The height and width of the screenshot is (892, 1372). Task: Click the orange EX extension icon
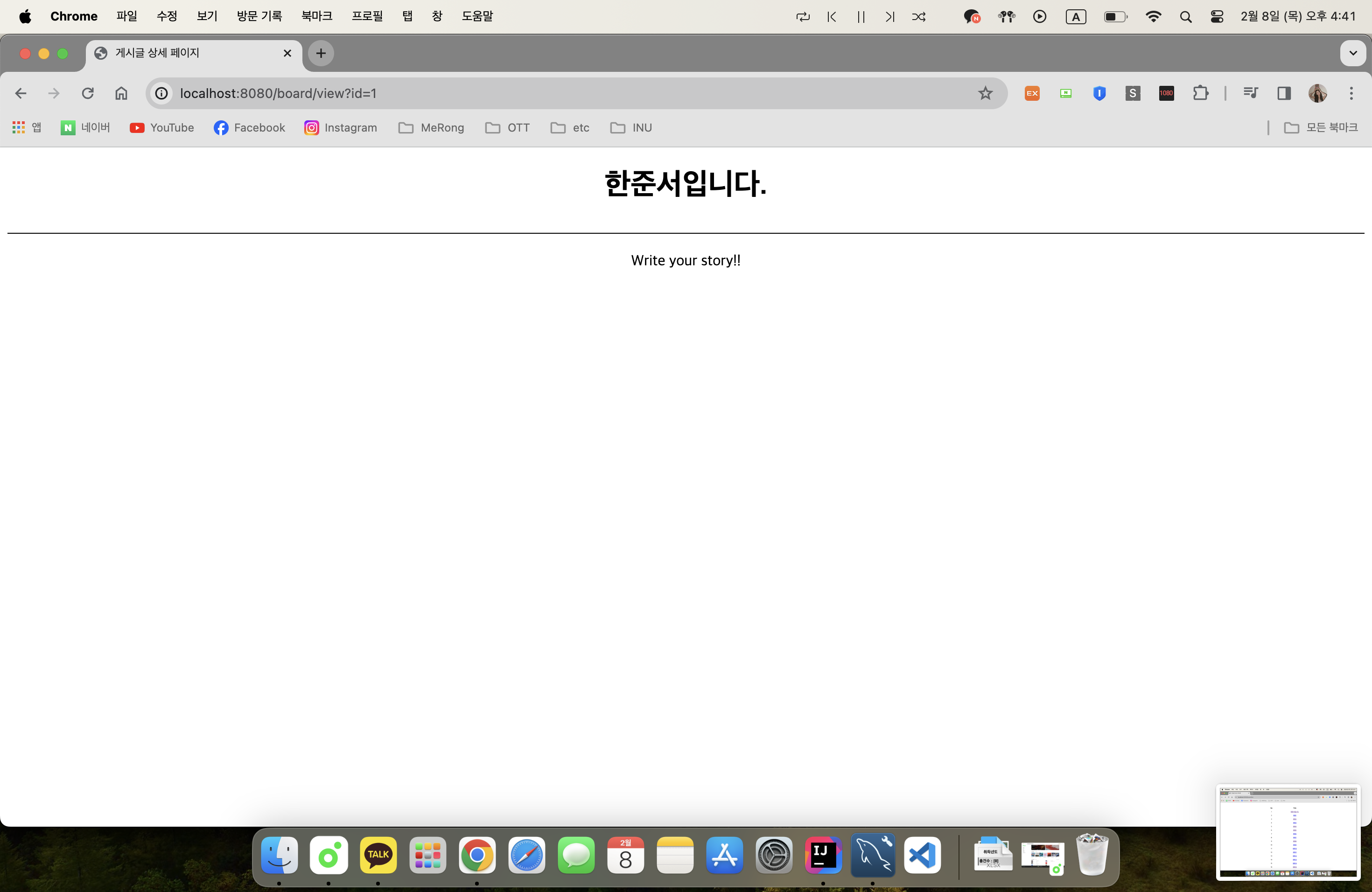[1032, 93]
